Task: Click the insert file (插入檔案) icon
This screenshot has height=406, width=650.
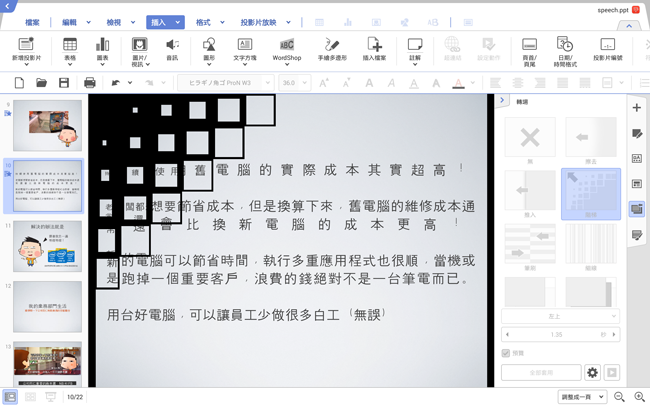Action: pos(374,49)
